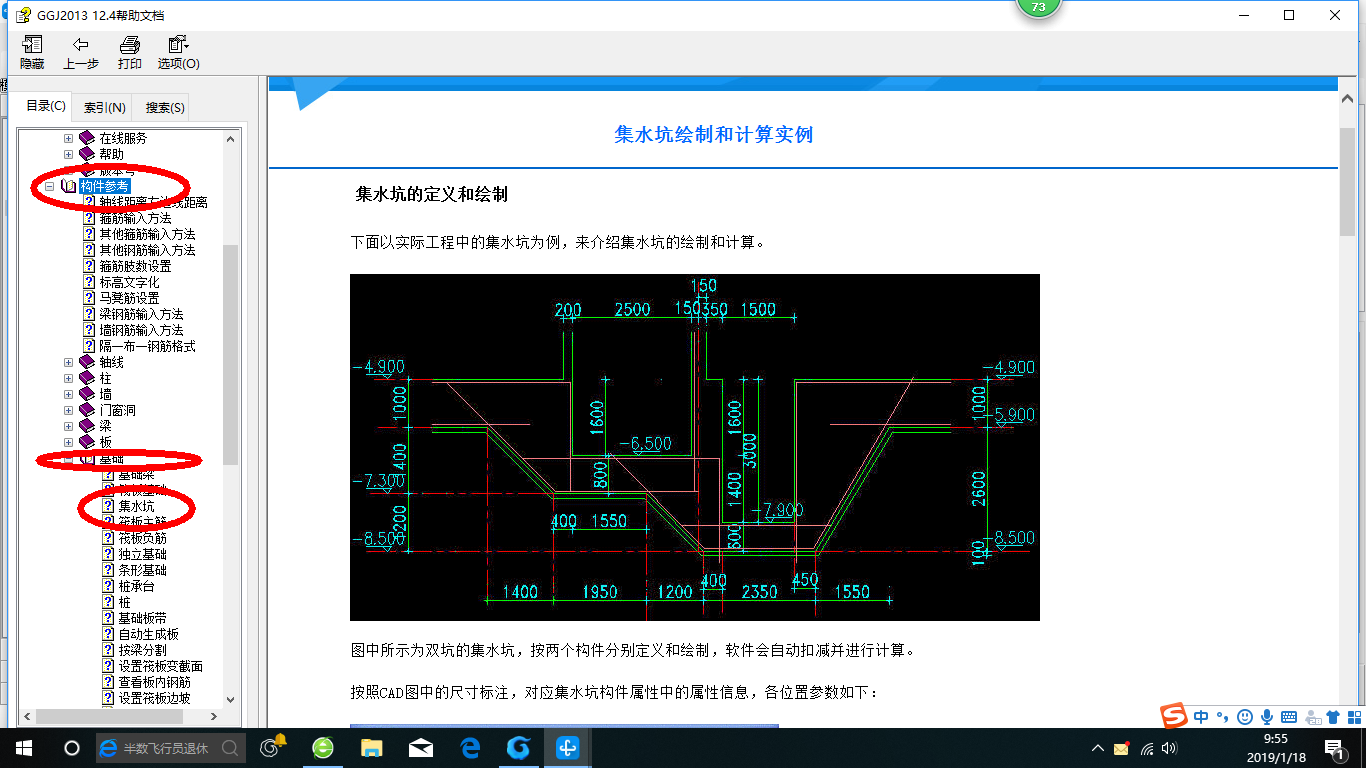The width and height of the screenshot is (1366, 768).
Task: Click the sump pit CAD section drawing
Action: click(x=695, y=447)
